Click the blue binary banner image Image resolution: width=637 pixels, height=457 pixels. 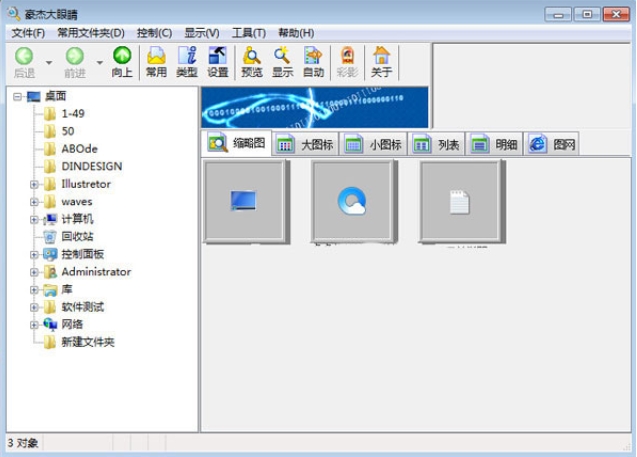point(315,107)
